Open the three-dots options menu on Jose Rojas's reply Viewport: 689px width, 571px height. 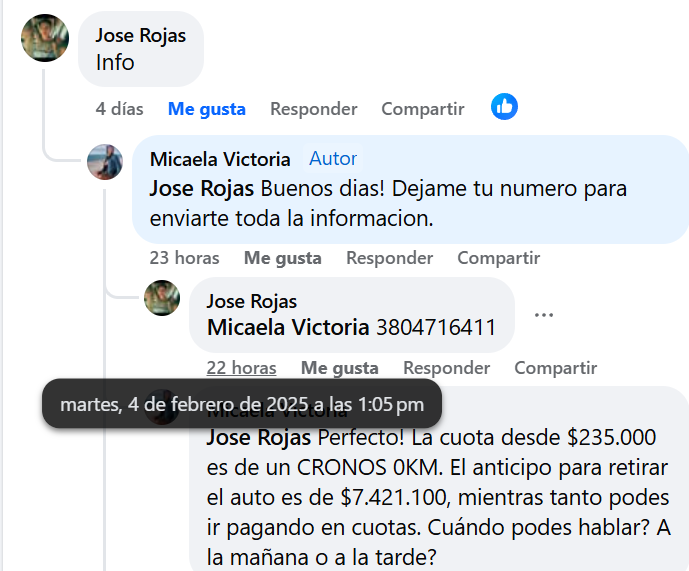tap(544, 315)
